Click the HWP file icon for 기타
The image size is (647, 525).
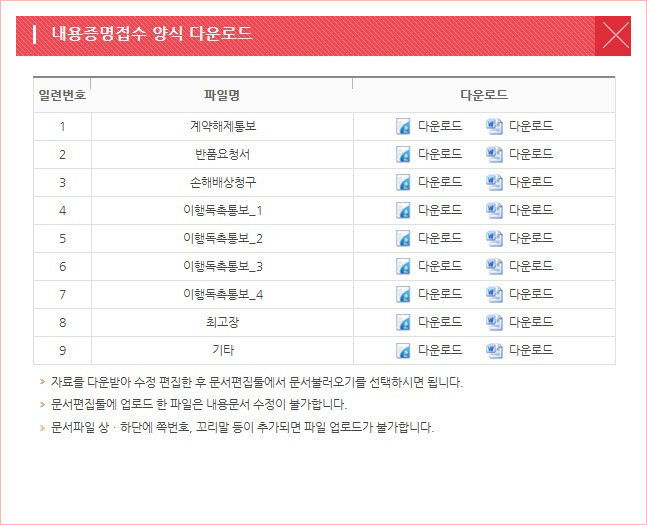pyautogui.click(x=403, y=351)
